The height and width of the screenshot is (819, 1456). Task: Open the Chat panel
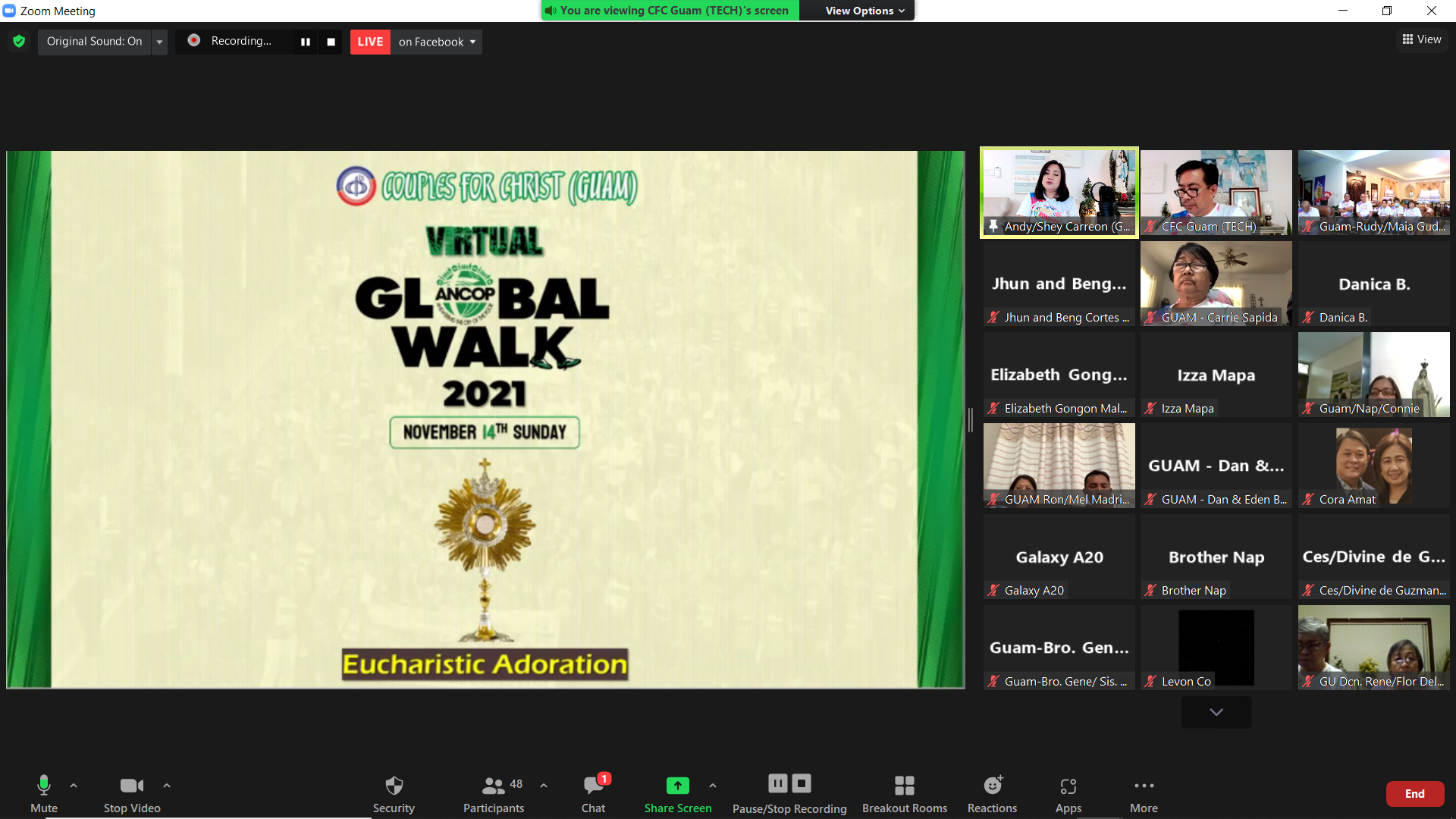pyautogui.click(x=593, y=794)
